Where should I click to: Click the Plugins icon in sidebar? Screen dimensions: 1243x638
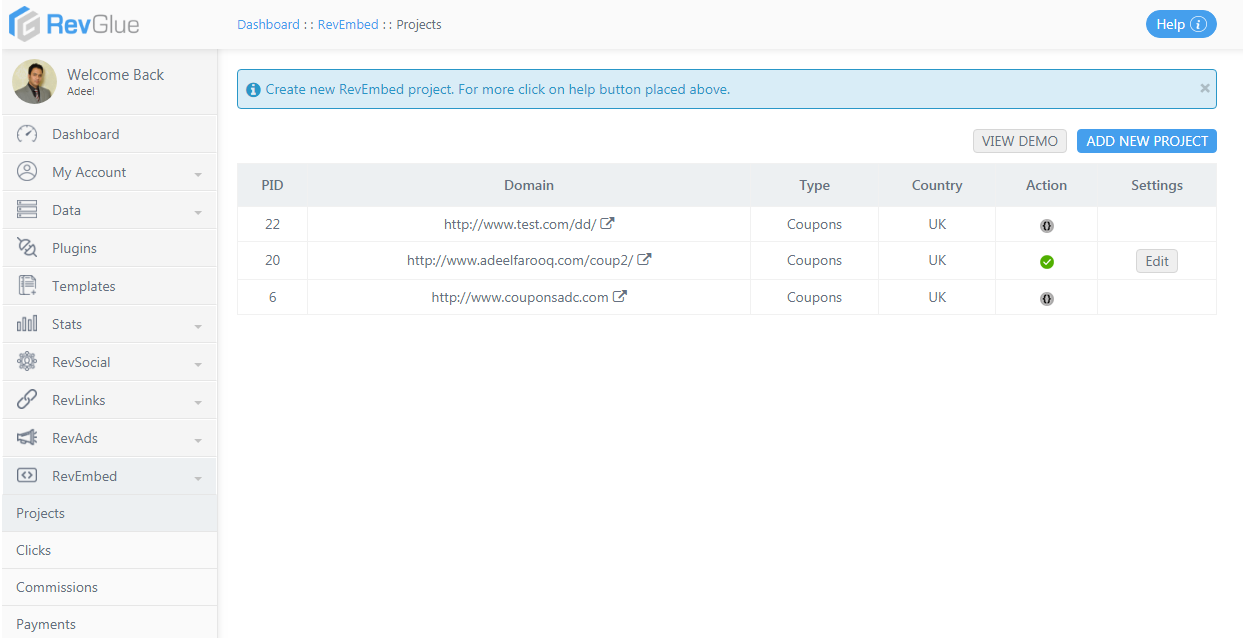coord(27,248)
